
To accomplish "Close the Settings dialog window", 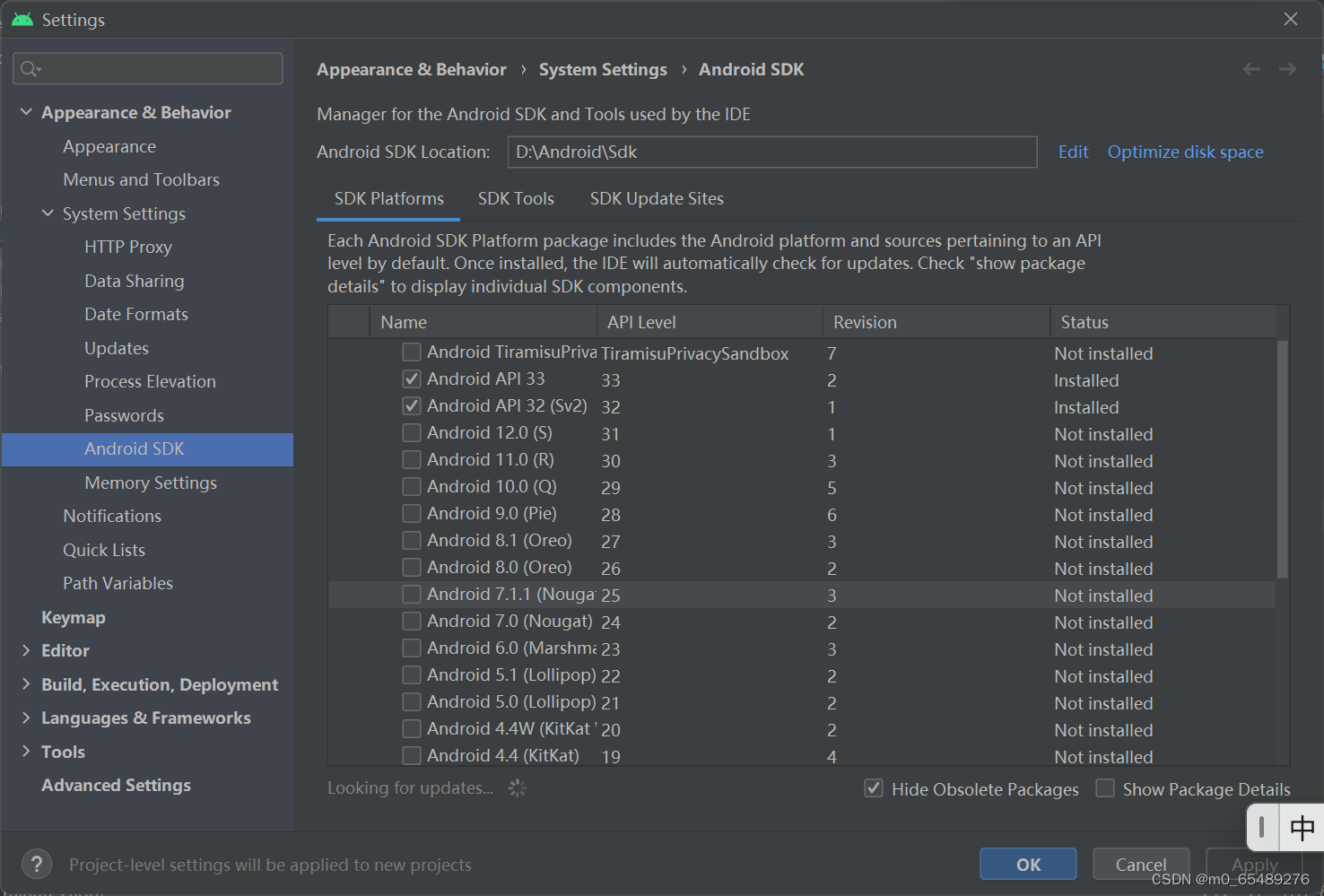I will 1291,19.
